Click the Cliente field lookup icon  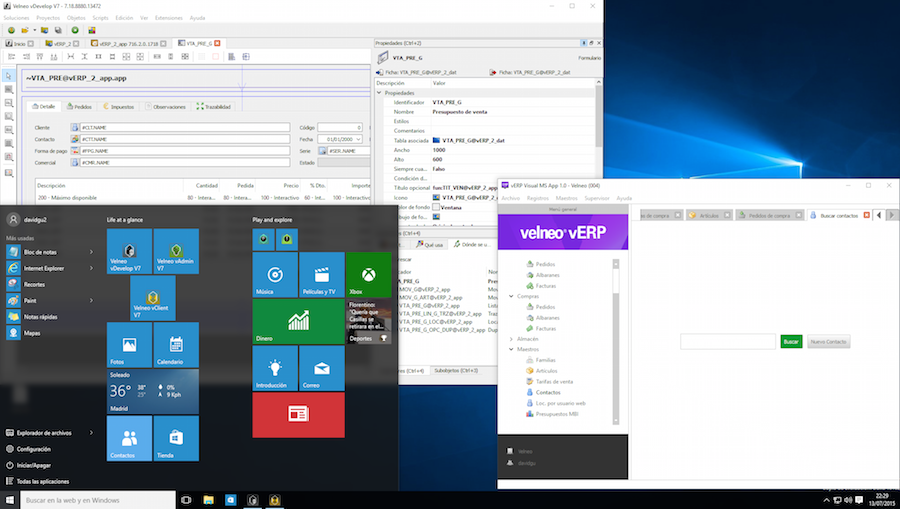point(75,127)
